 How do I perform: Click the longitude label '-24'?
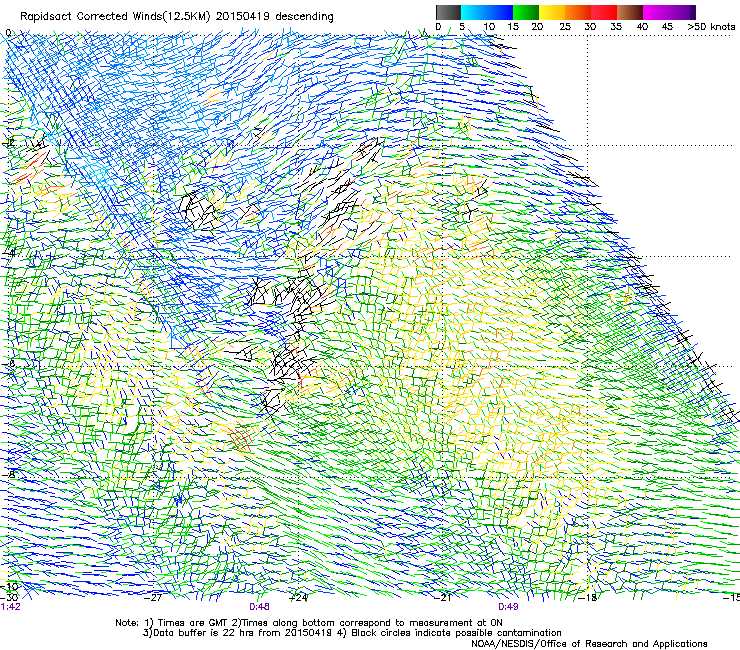click(x=299, y=598)
